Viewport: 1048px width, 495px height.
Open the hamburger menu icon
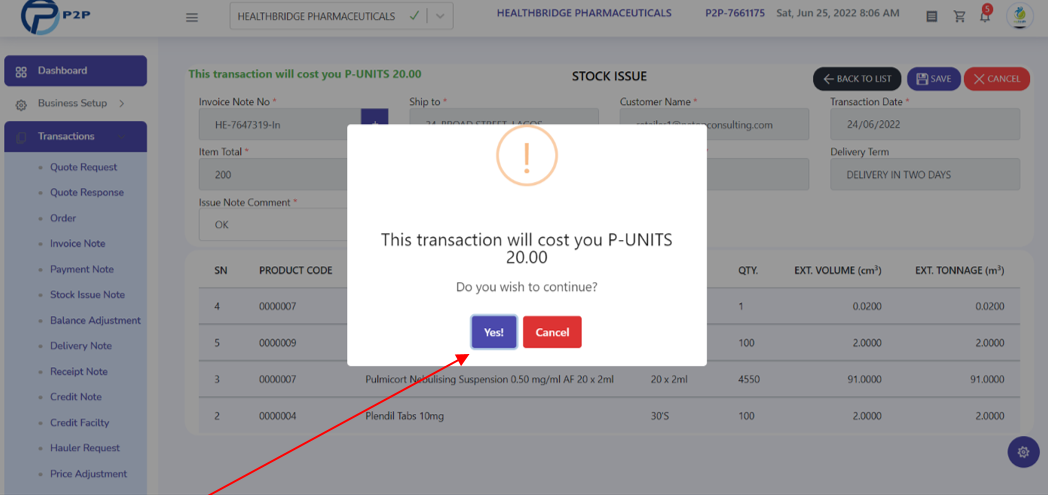pos(192,17)
